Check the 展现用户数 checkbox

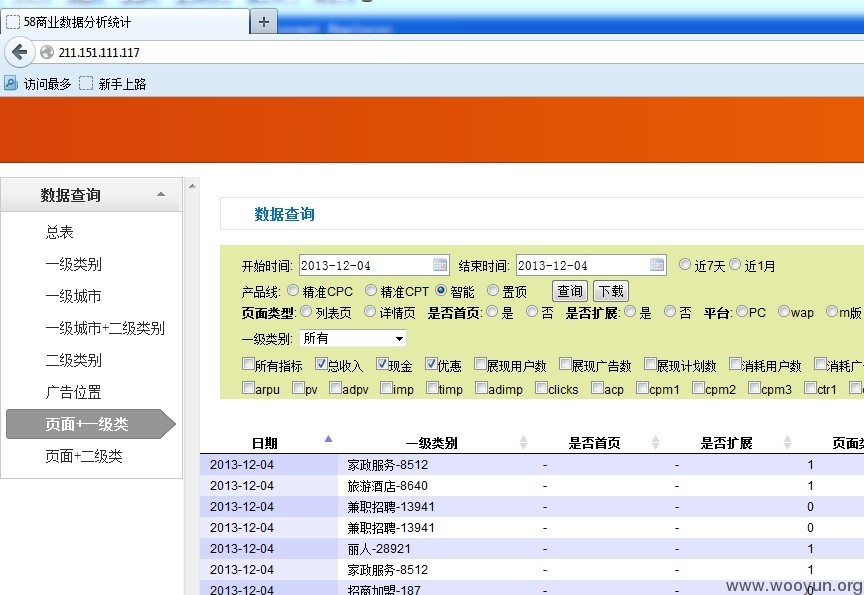pyautogui.click(x=480, y=364)
